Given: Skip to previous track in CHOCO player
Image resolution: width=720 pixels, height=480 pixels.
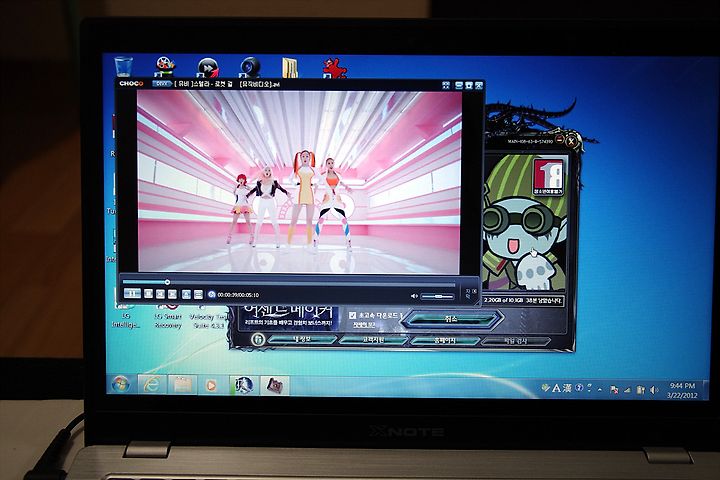Looking at the screenshot, I should 160,294.
